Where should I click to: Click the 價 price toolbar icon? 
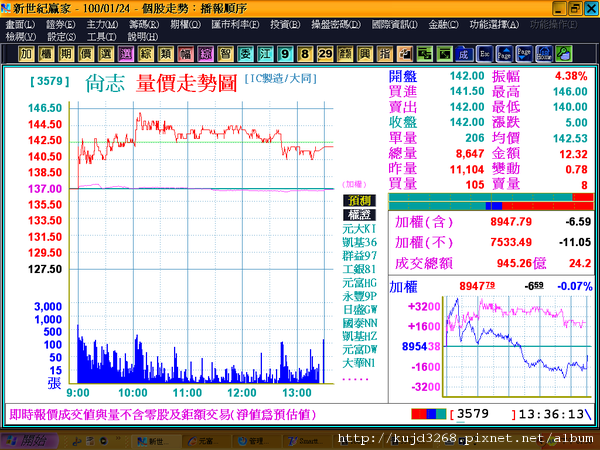point(85,54)
